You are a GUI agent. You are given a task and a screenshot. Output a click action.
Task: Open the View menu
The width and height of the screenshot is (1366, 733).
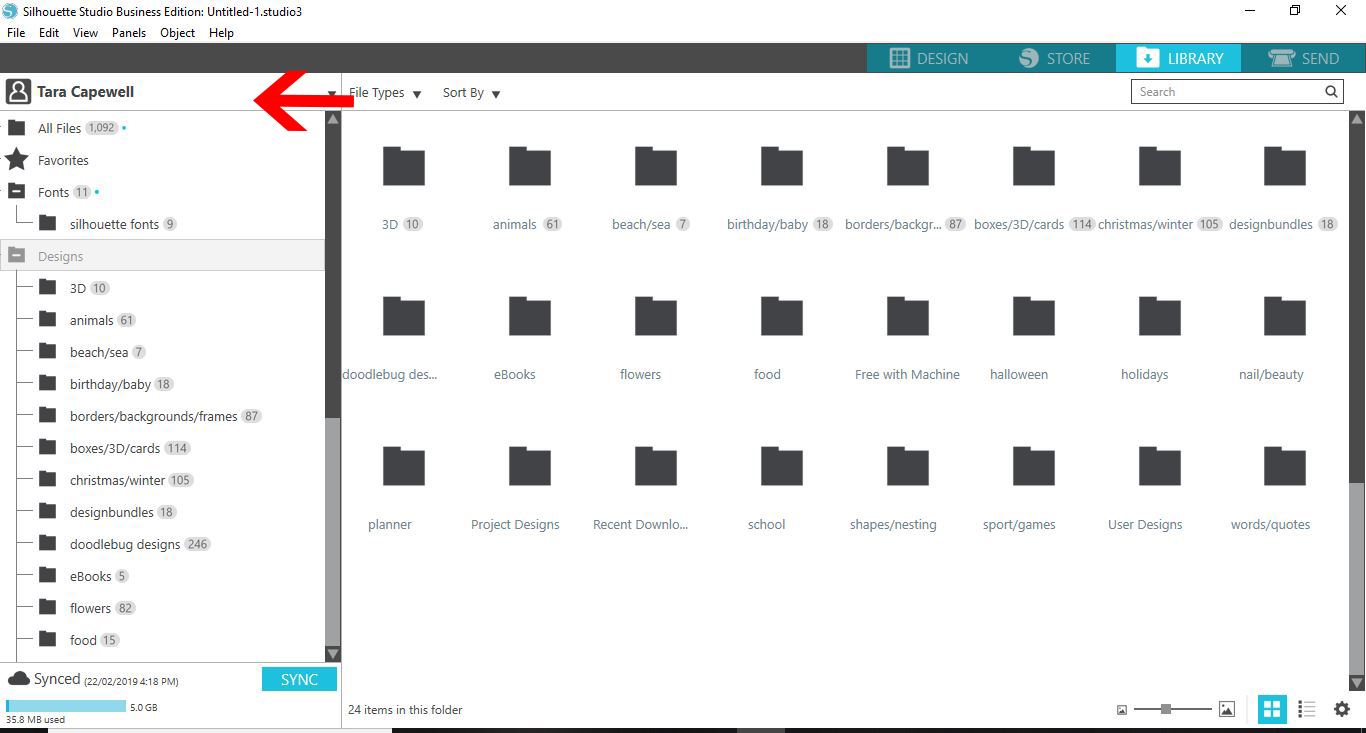[x=86, y=33]
